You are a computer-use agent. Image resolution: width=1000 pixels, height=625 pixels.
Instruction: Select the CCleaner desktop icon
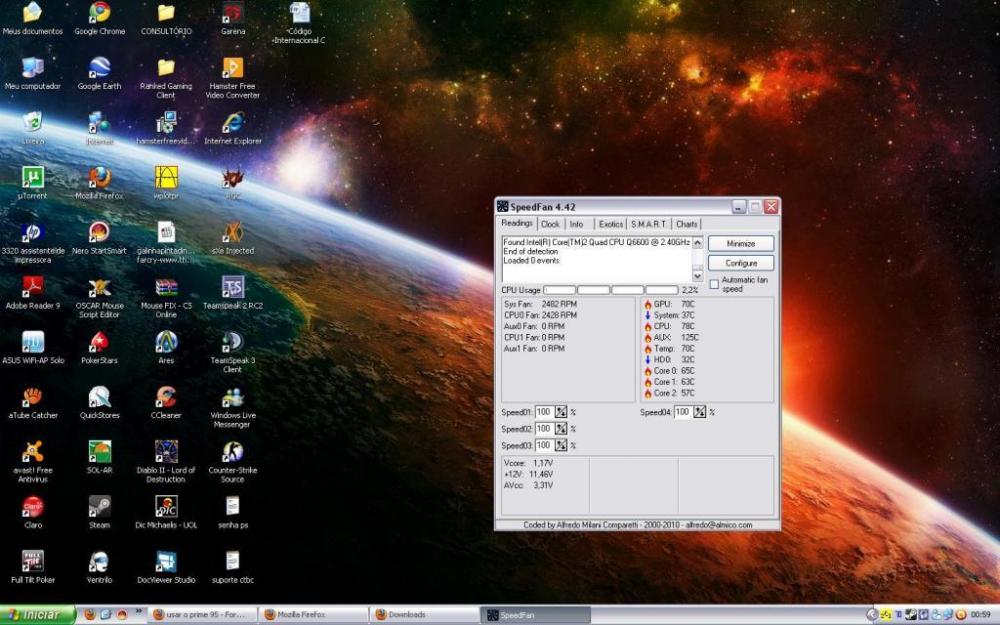pos(166,397)
